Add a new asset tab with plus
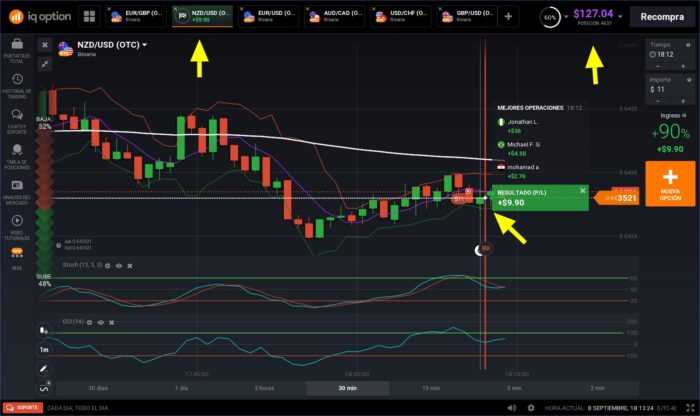The height and width of the screenshot is (416, 700). 508,17
